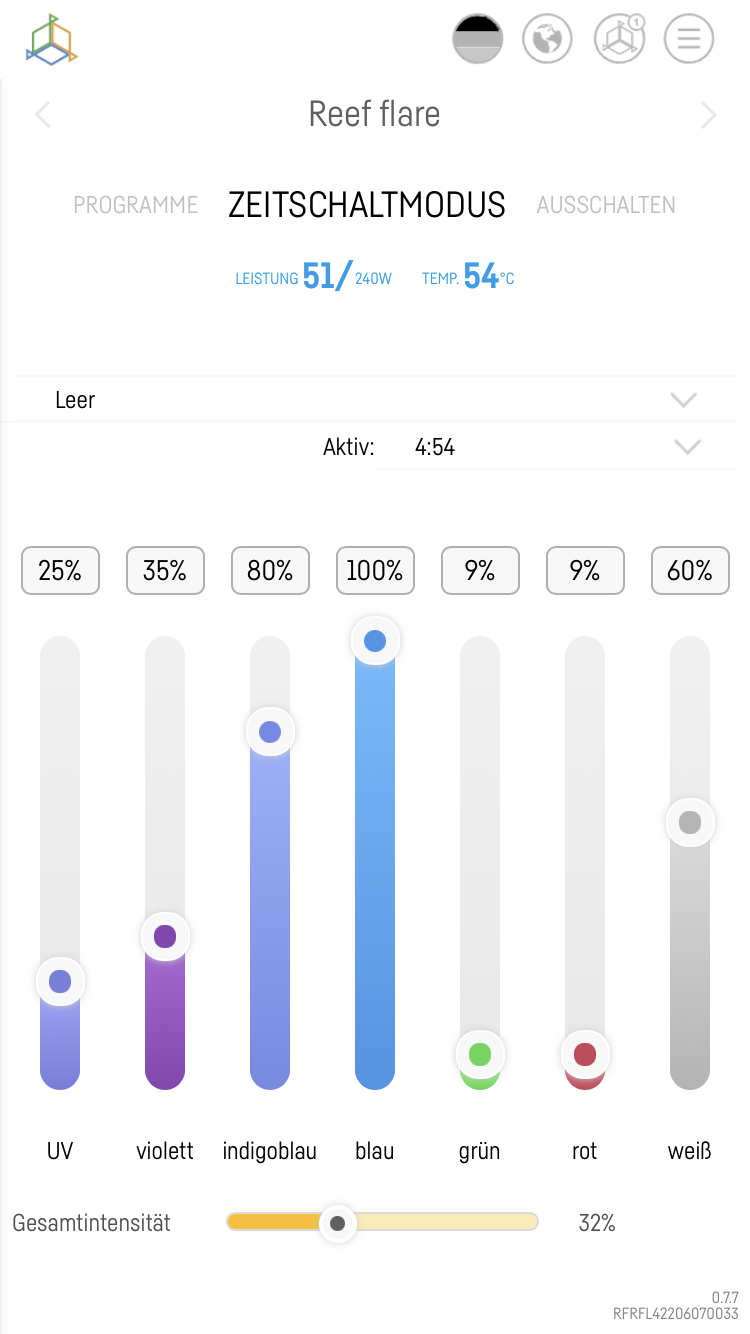Click the weiß 60% value field
This screenshot has width=750, height=1334.
point(690,571)
